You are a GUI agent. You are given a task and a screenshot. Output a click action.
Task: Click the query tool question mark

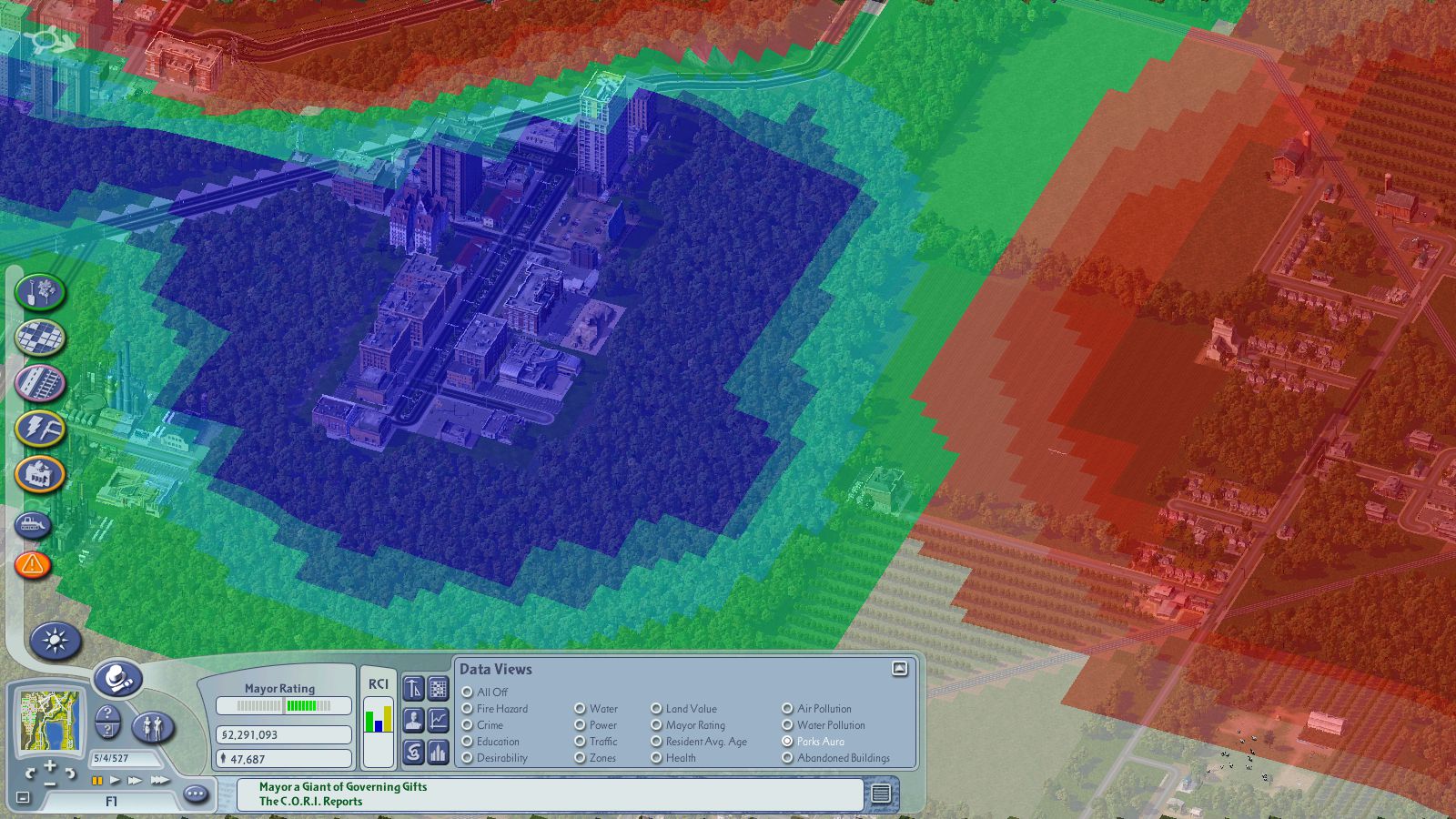point(107,713)
